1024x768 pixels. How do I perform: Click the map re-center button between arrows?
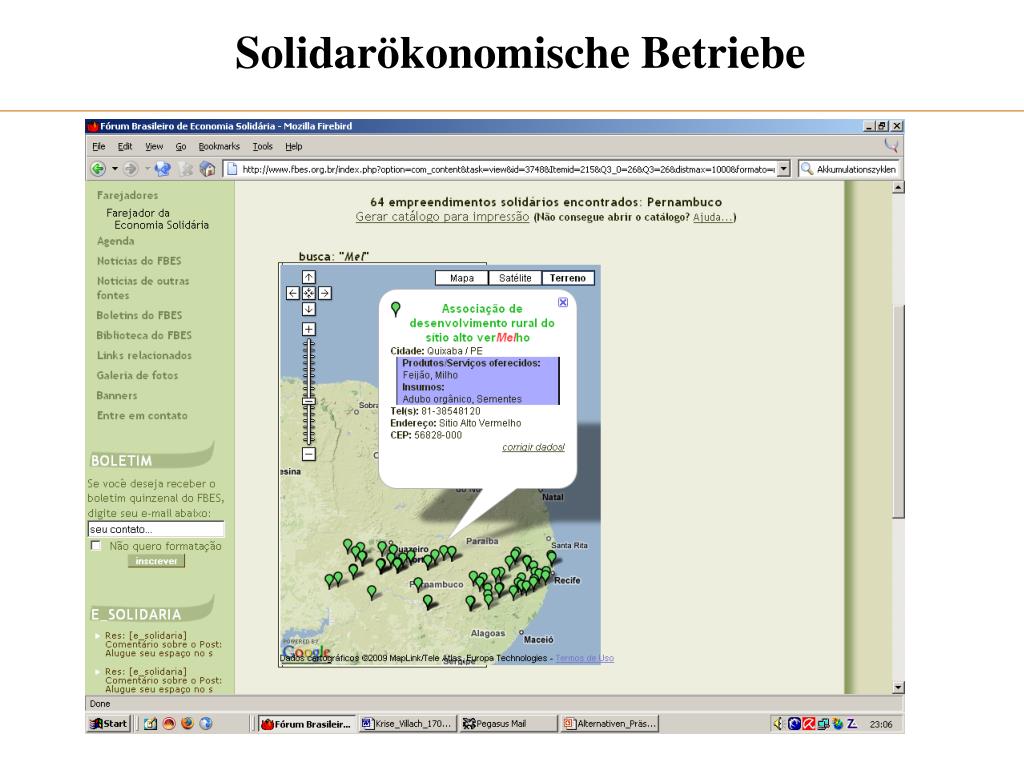click(x=309, y=293)
